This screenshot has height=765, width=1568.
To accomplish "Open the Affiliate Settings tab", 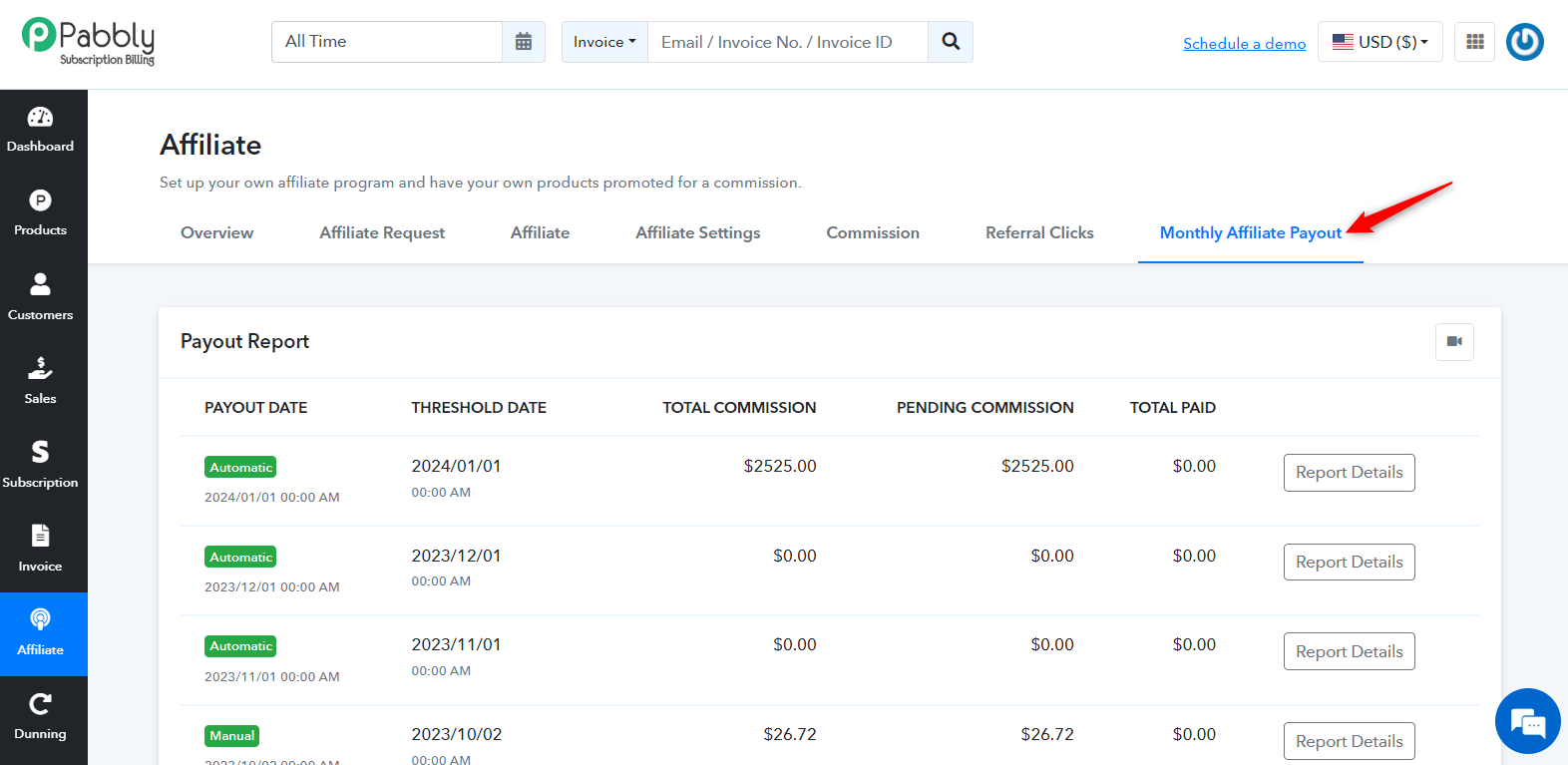I will (697, 232).
